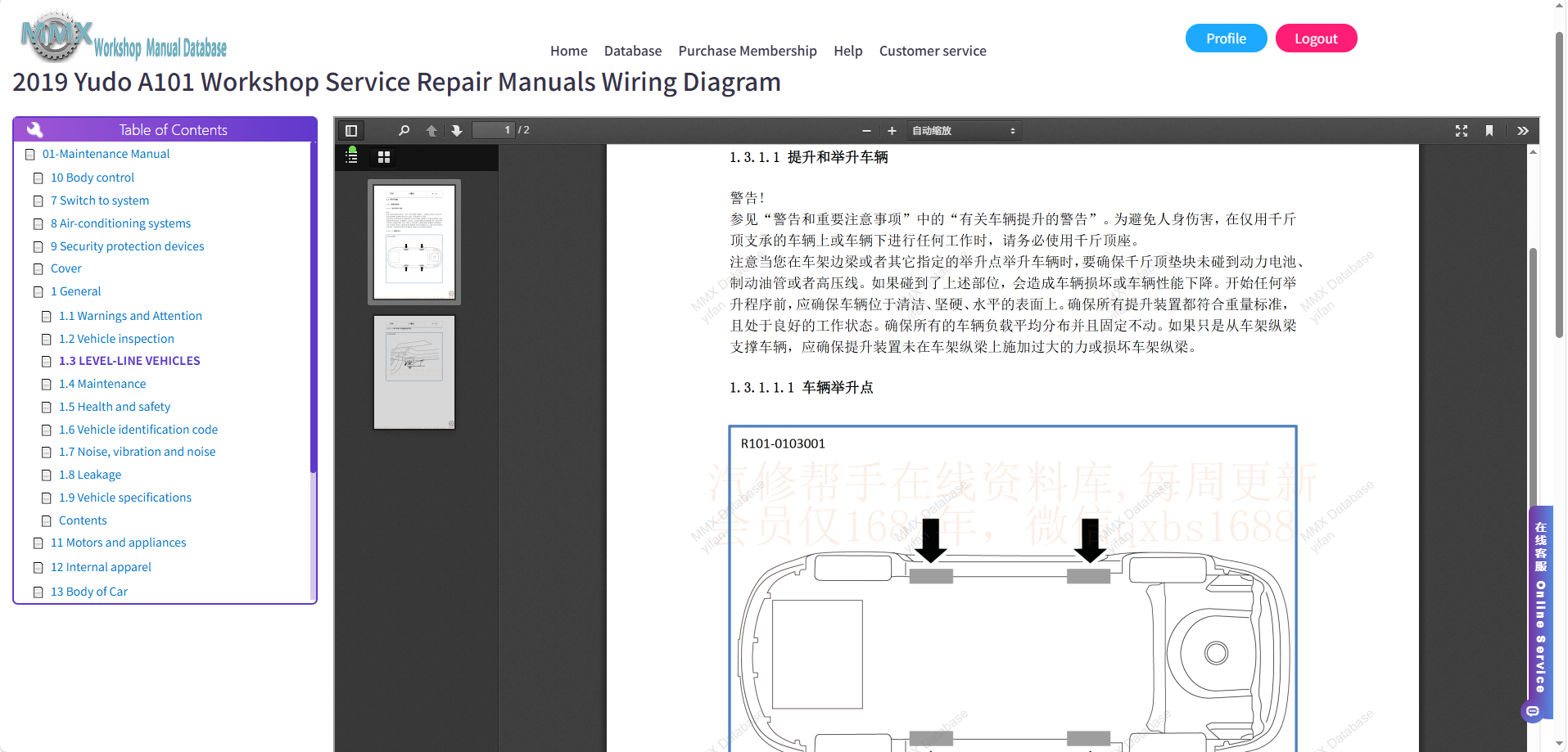Viewport: 1568px width, 752px height.
Task: Open 1.1 Warnings and Attention
Action: [x=130, y=316]
